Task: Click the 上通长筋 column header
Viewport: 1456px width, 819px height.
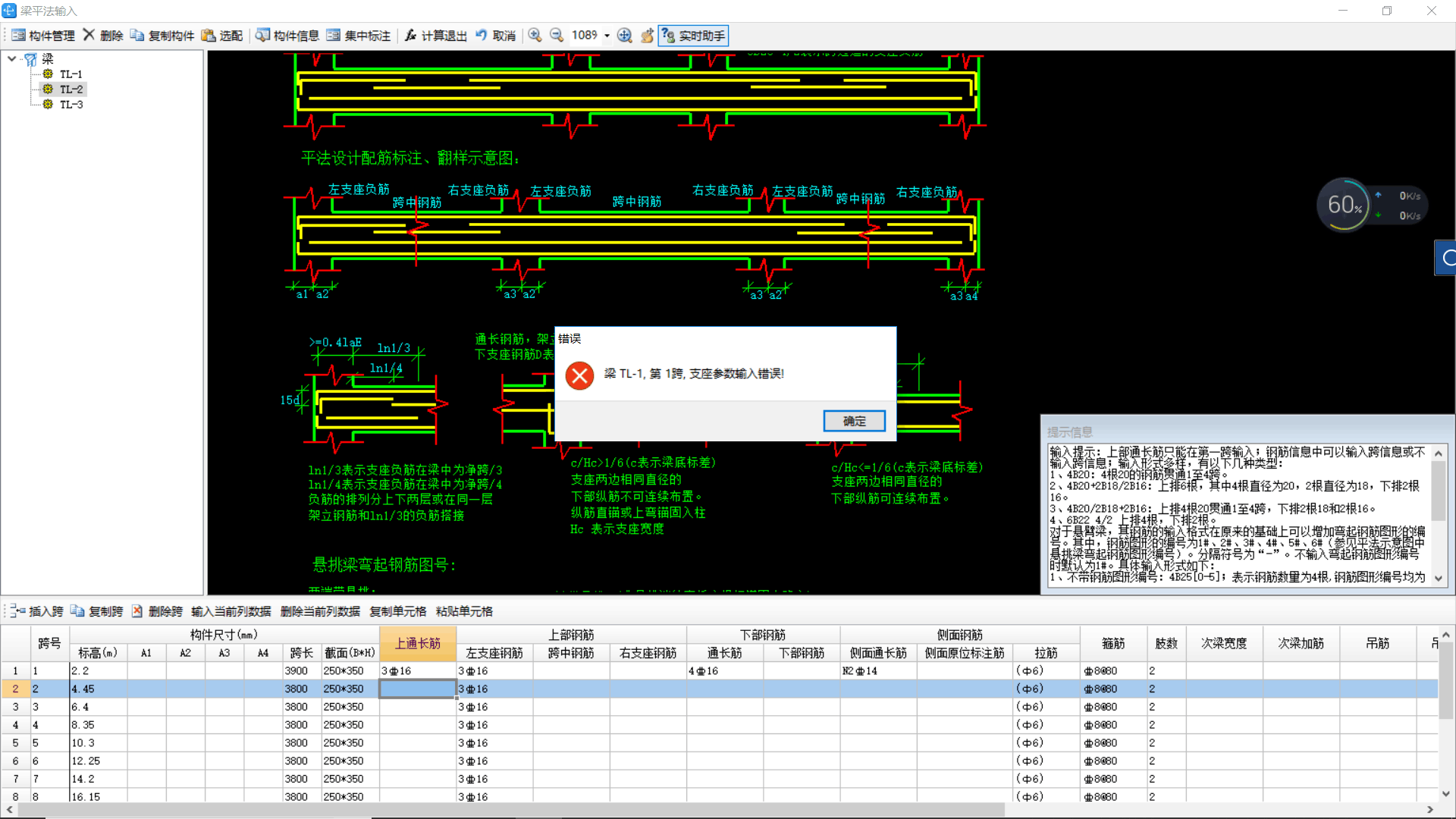Action: click(x=418, y=643)
